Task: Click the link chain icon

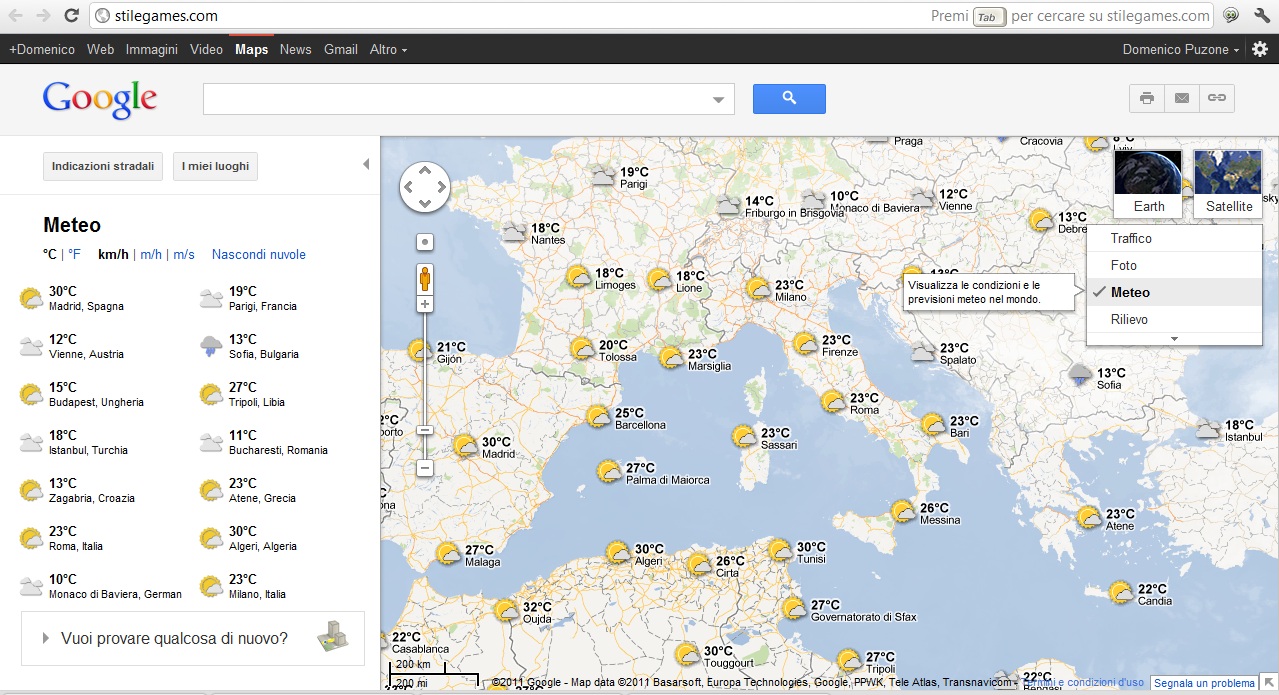Action: tap(1216, 98)
